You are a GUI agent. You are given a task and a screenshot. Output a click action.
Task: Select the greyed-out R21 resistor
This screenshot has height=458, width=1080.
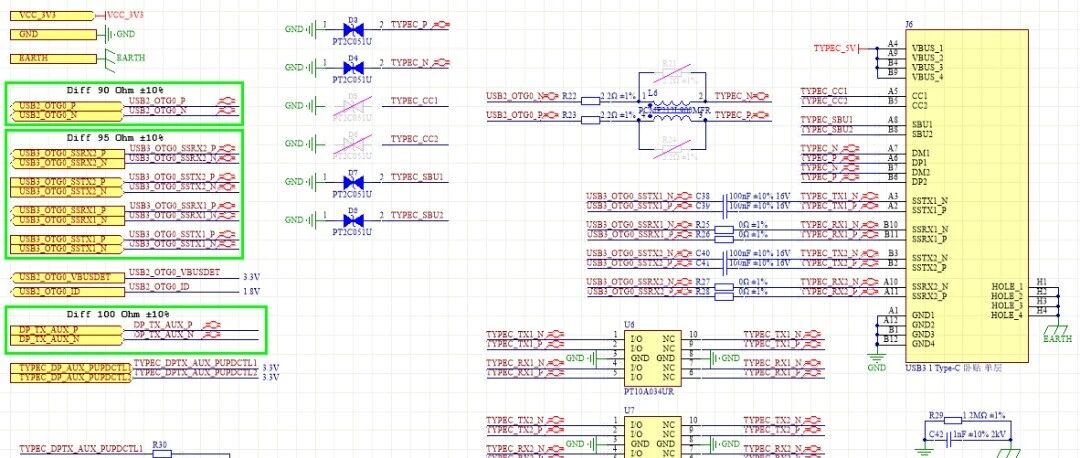coord(673,71)
